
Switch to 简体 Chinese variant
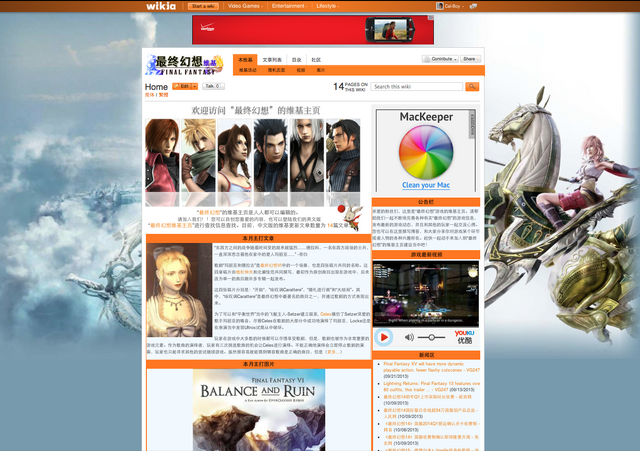pyautogui.click(x=149, y=95)
